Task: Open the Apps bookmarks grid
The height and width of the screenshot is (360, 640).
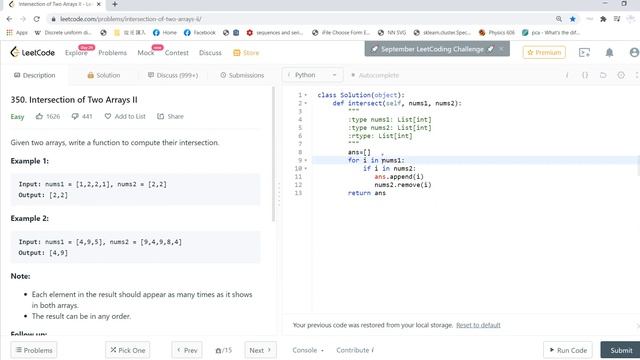Action: [17, 33]
